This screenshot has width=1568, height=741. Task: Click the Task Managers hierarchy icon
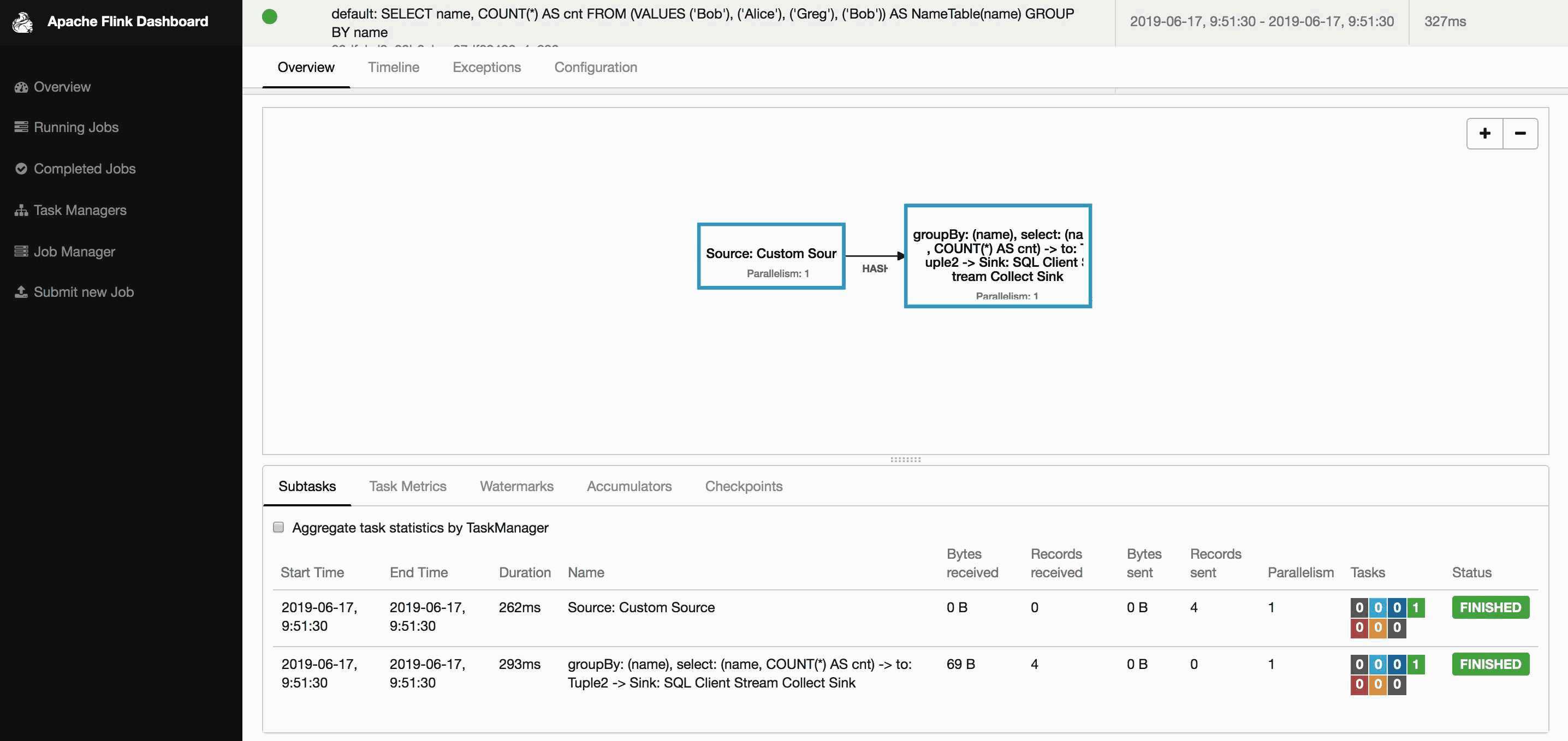(21, 210)
